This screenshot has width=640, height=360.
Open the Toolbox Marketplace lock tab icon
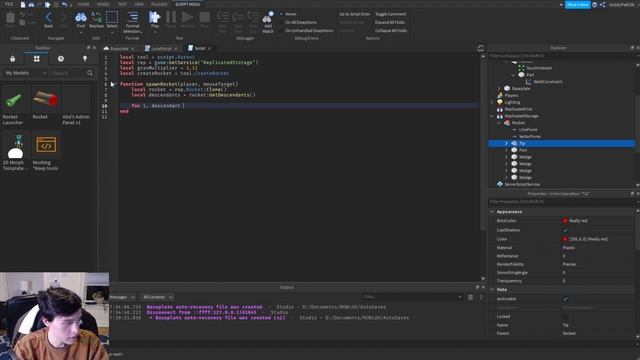[x=13, y=59]
